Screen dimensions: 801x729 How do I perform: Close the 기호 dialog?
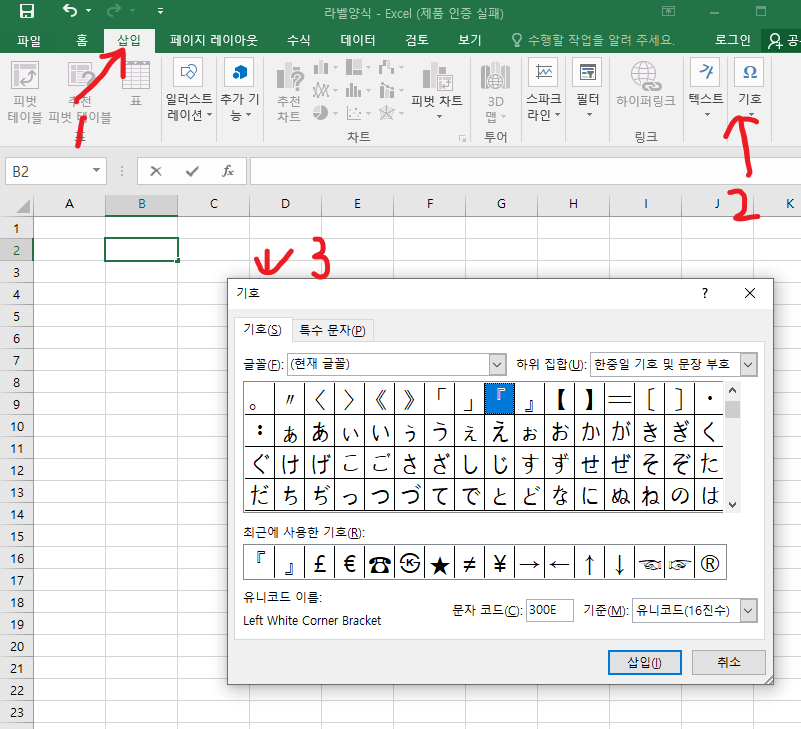pos(749,293)
